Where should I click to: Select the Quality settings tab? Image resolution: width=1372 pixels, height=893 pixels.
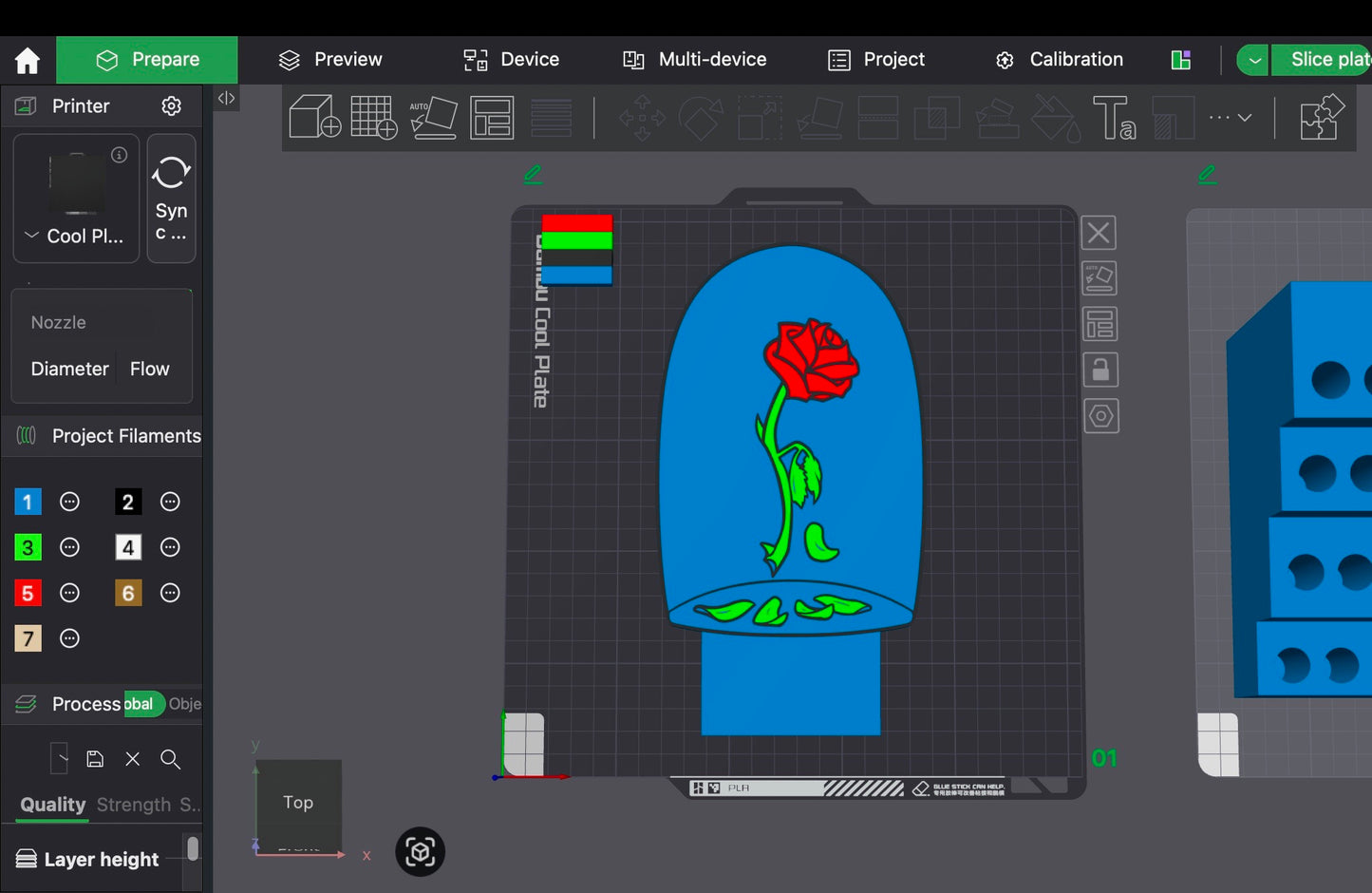click(53, 805)
